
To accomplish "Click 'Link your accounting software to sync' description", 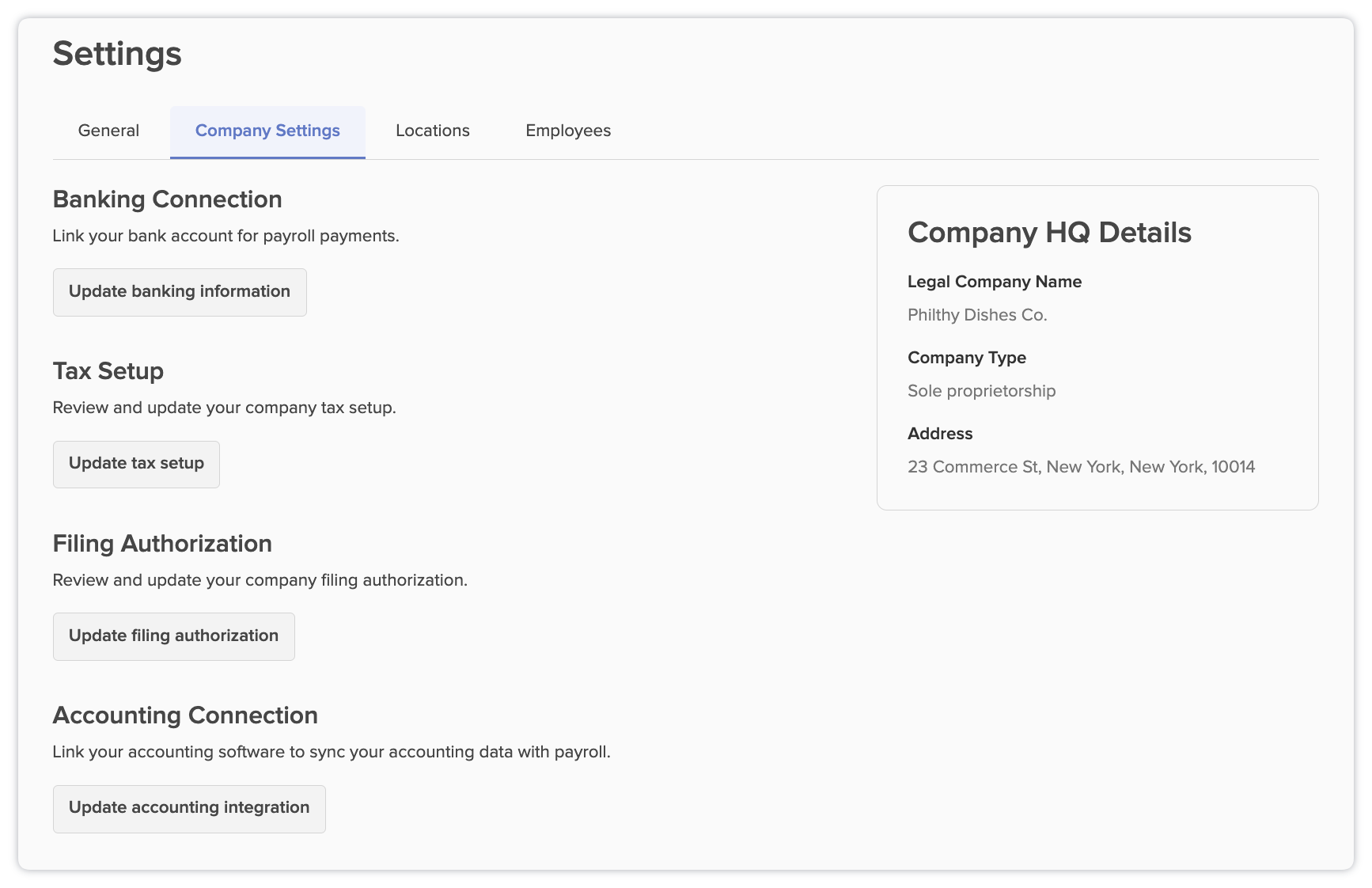I will [x=332, y=752].
